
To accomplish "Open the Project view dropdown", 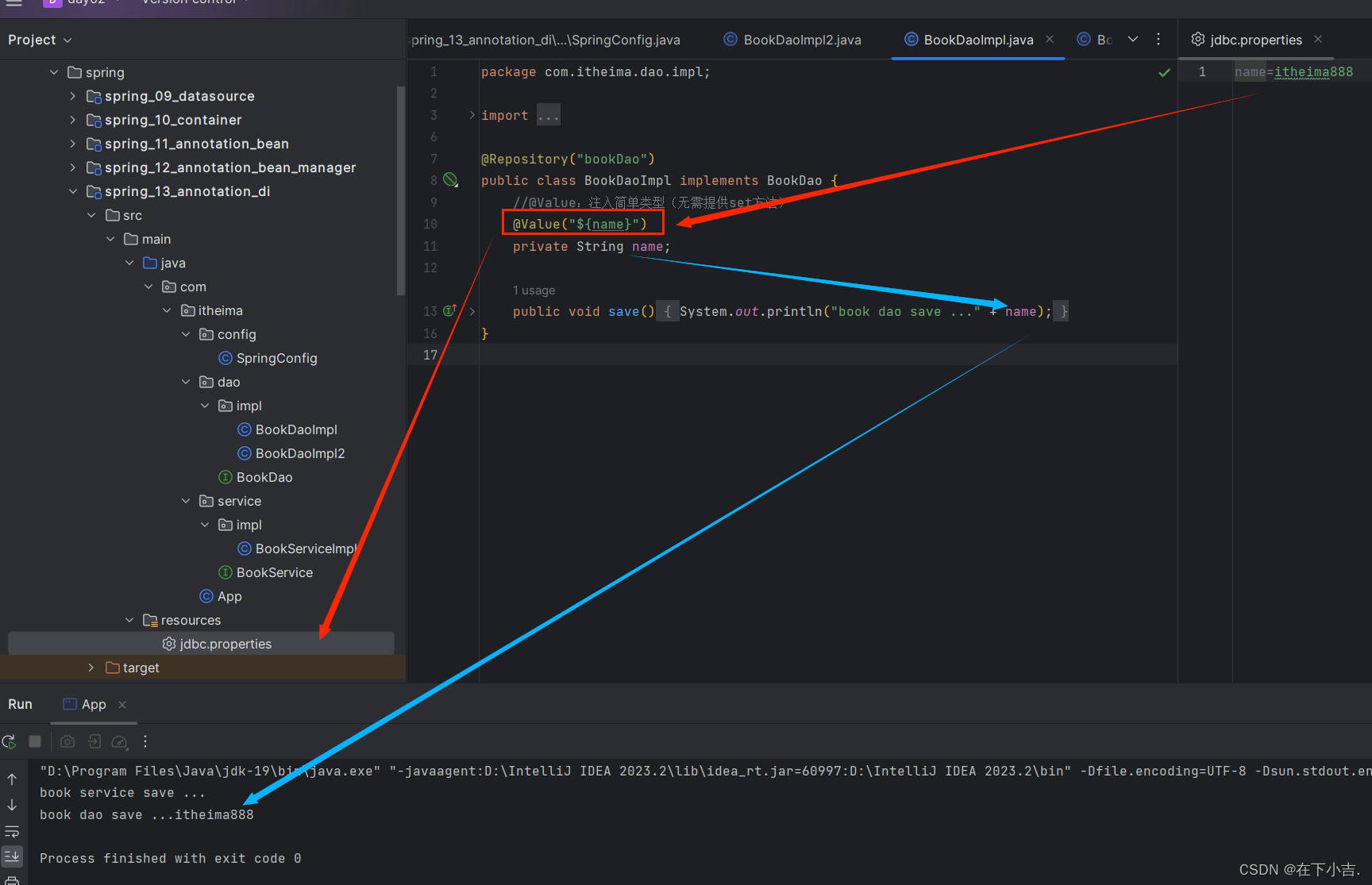I will tap(40, 40).
